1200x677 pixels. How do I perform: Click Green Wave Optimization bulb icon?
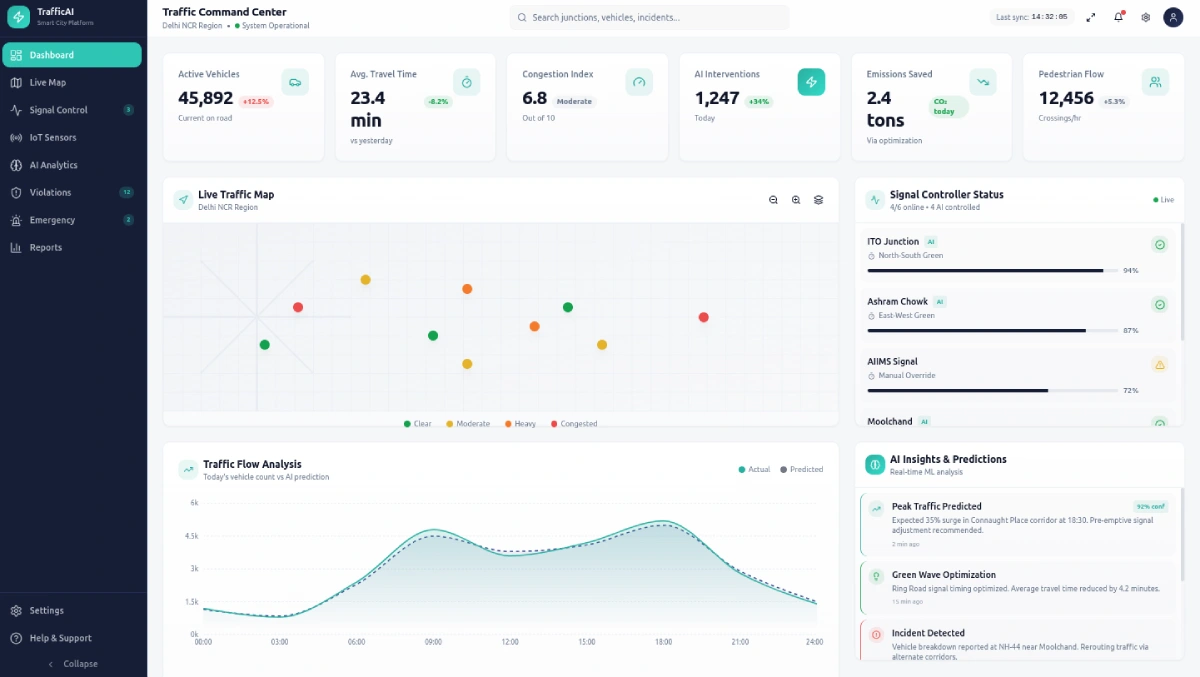coord(877,576)
